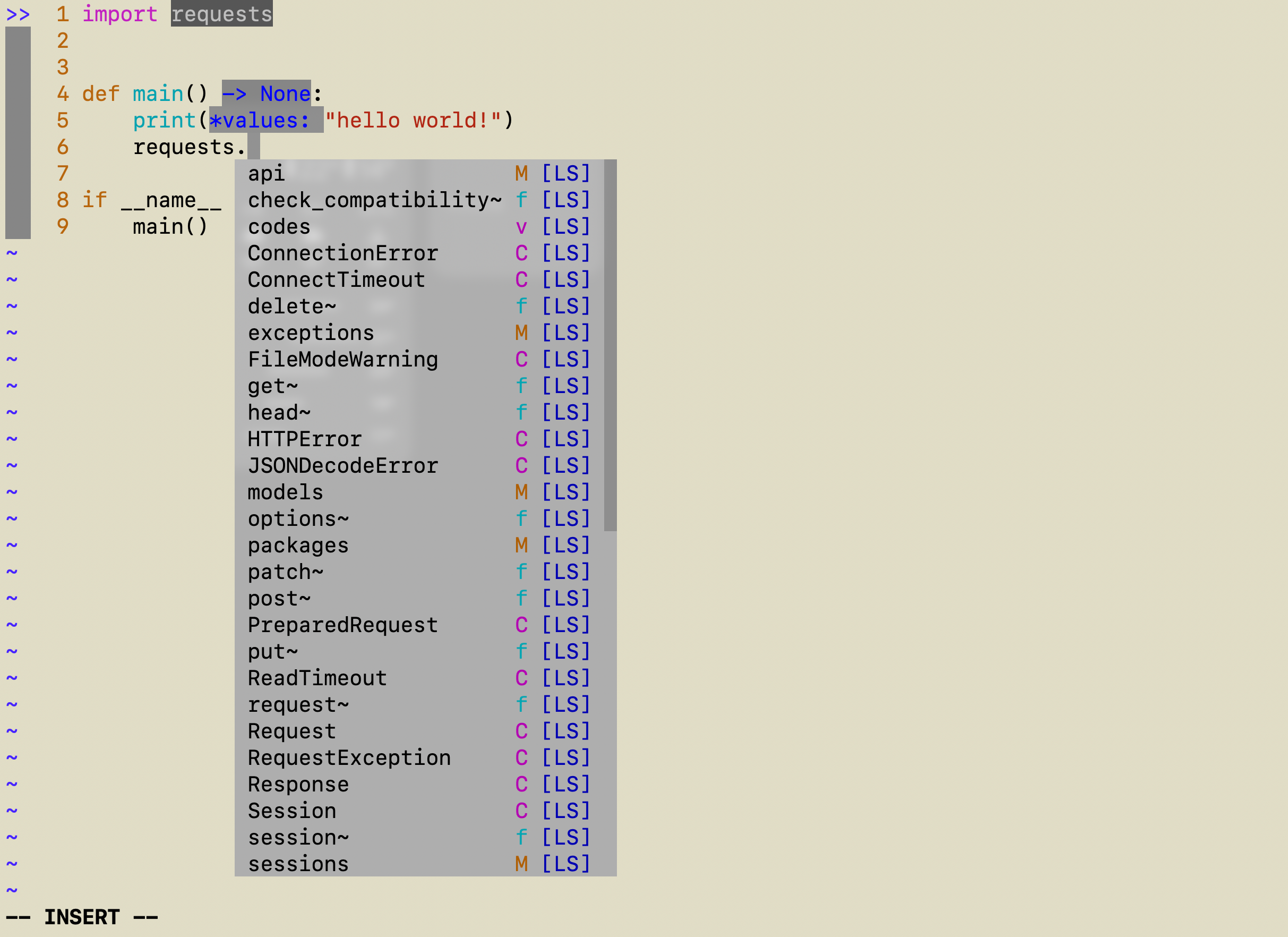Click the '-> None' inlay type hint
The width and height of the screenshot is (1288, 937).
(x=267, y=94)
